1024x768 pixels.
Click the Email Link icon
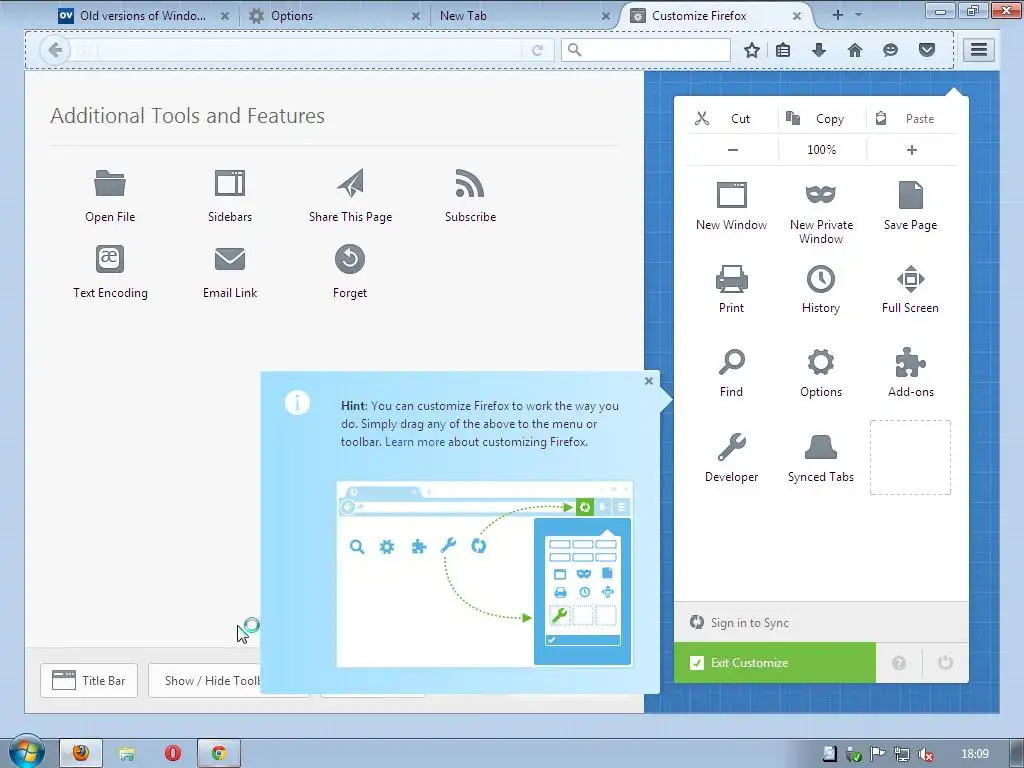[230, 259]
